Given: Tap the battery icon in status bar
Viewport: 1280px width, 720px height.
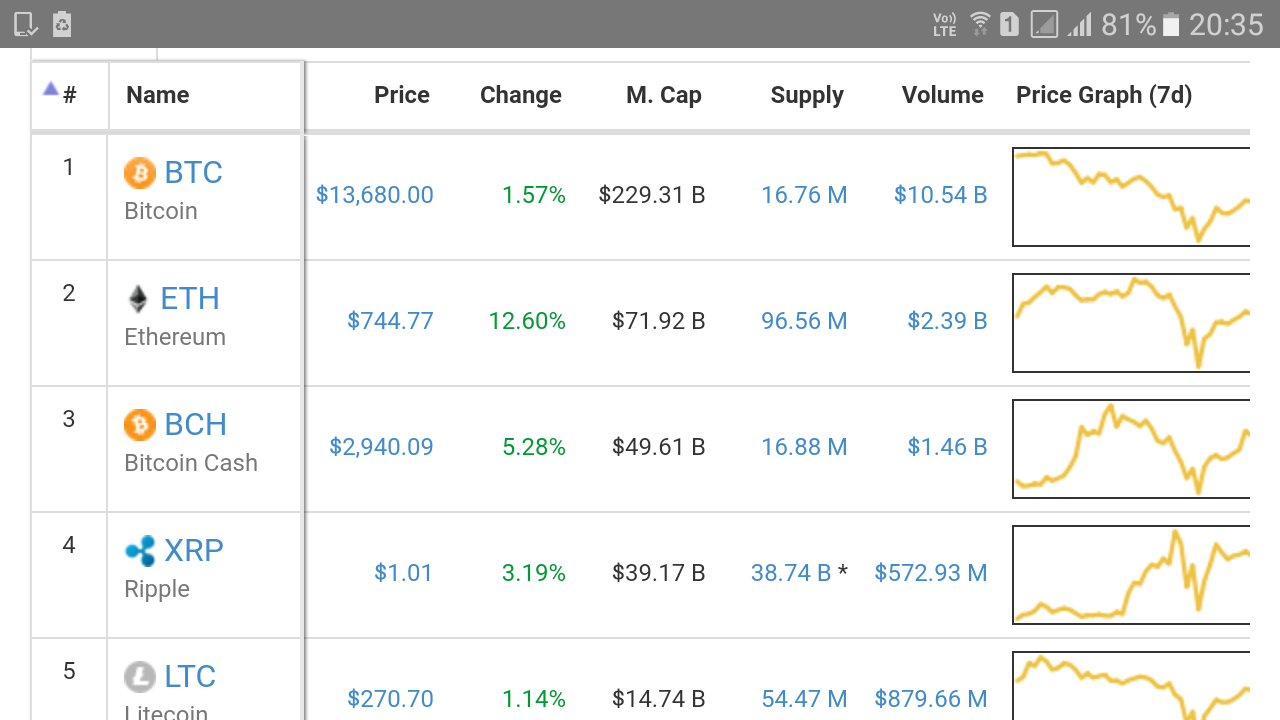Looking at the screenshot, I should tap(1171, 24).
